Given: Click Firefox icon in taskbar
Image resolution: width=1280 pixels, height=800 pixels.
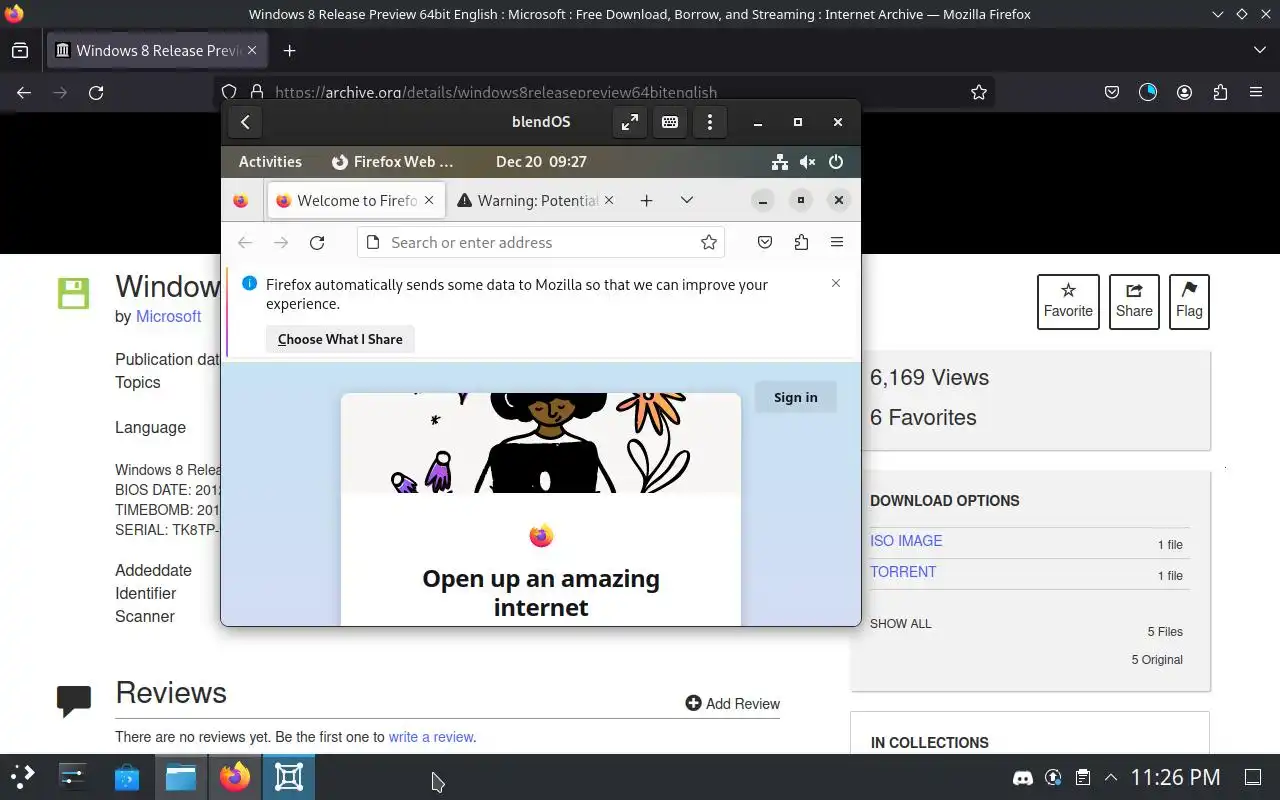Looking at the screenshot, I should tap(235, 777).
